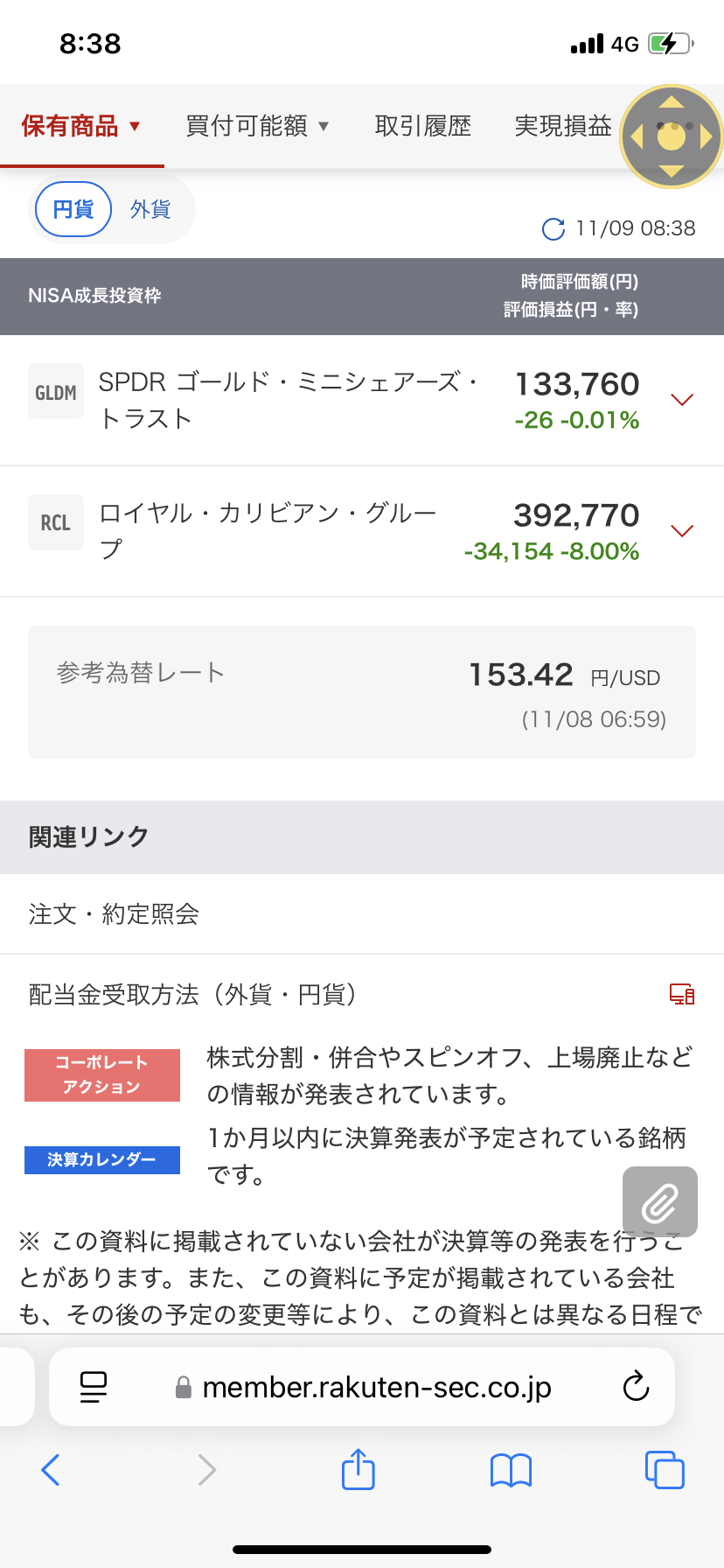This screenshot has width=724, height=1568.
Task: Switch to the 取引履歴 tab
Action: (x=423, y=127)
